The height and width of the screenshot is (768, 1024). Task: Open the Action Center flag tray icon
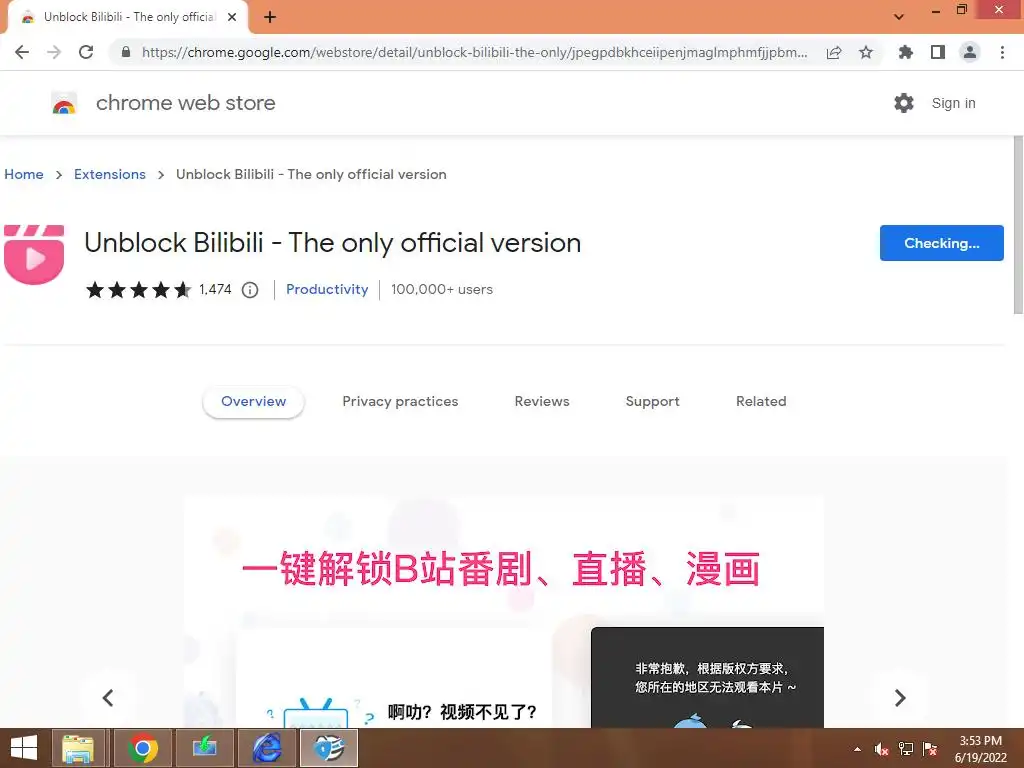(x=930, y=749)
